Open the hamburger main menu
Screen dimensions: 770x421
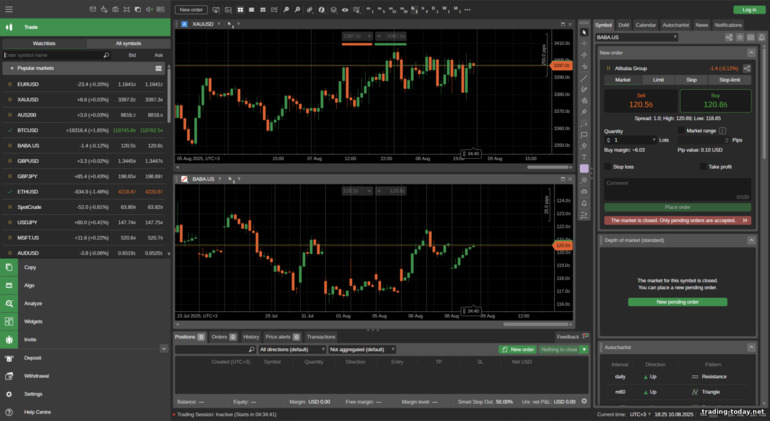(x=9, y=9)
